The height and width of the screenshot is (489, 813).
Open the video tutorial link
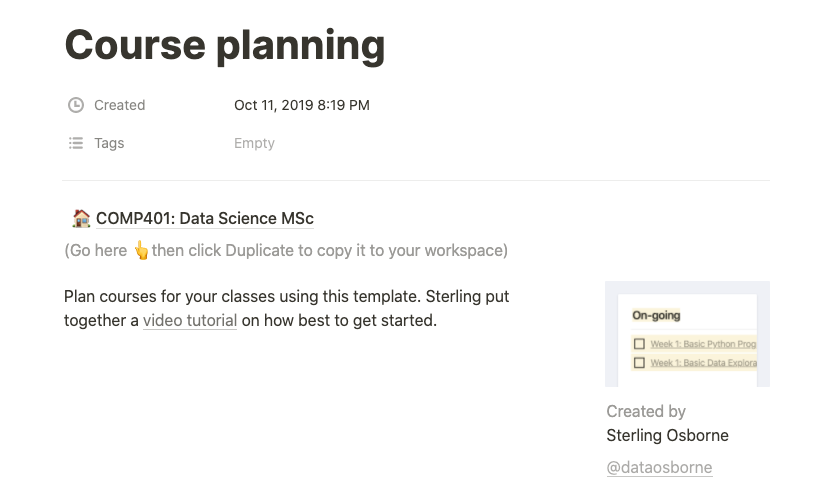pyautogui.click(x=190, y=321)
